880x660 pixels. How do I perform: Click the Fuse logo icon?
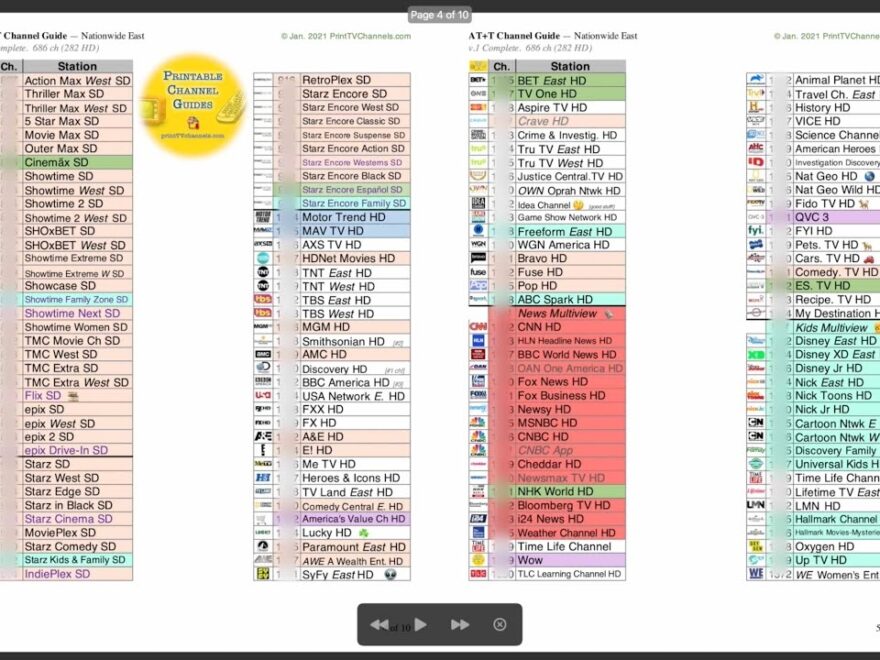(478, 272)
